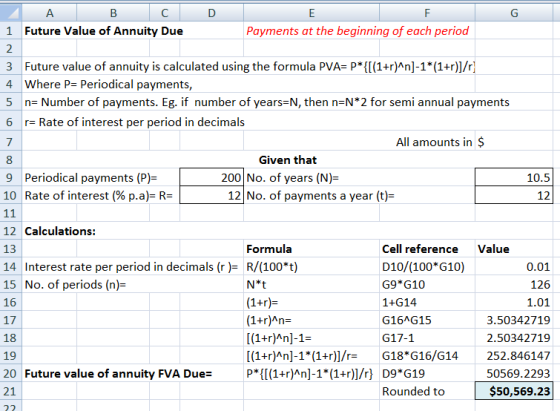Select column E header
The width and height of the screenshot is (560, 411).
pyautogui.click(x=311, y=13)
